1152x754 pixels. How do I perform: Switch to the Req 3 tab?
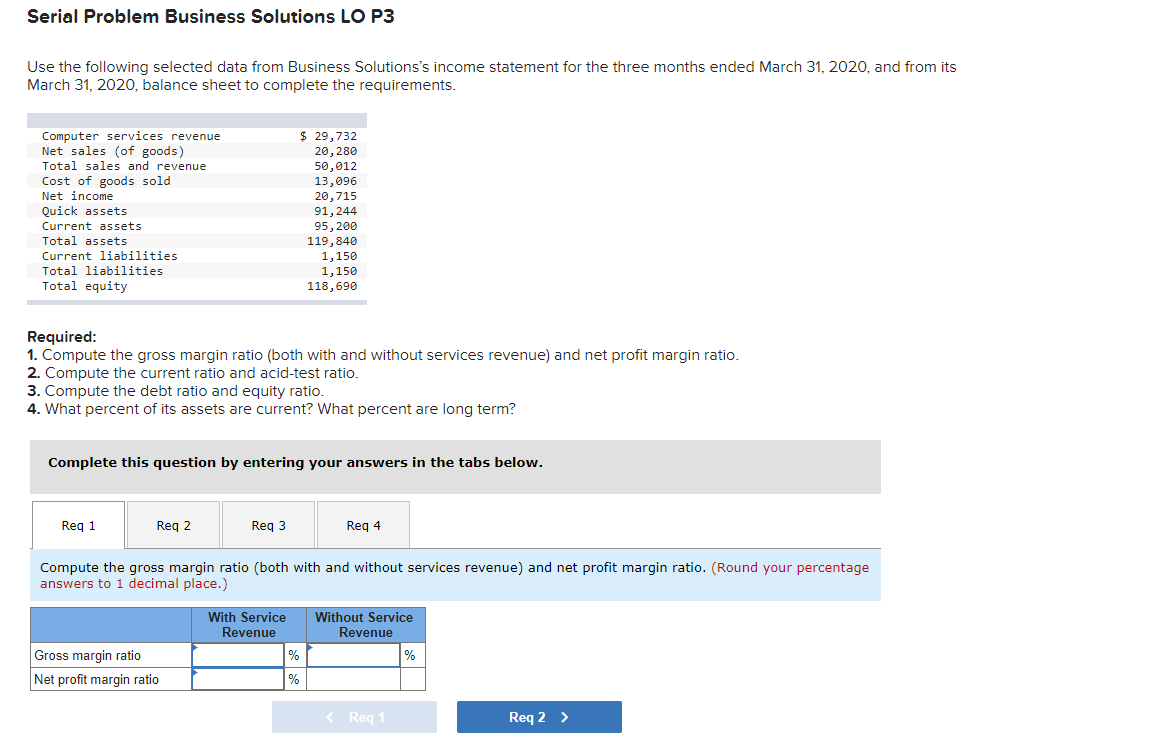click(x=267, y=524)
